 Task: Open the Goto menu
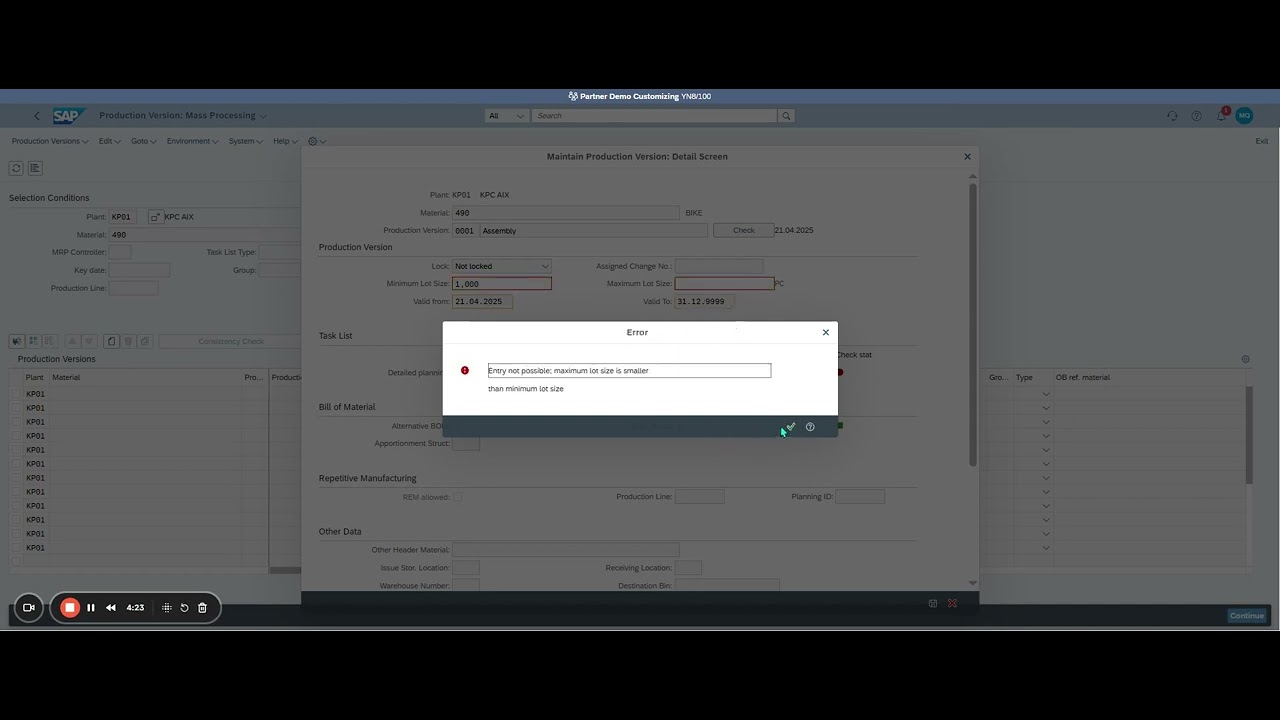(x=143, y=141)
